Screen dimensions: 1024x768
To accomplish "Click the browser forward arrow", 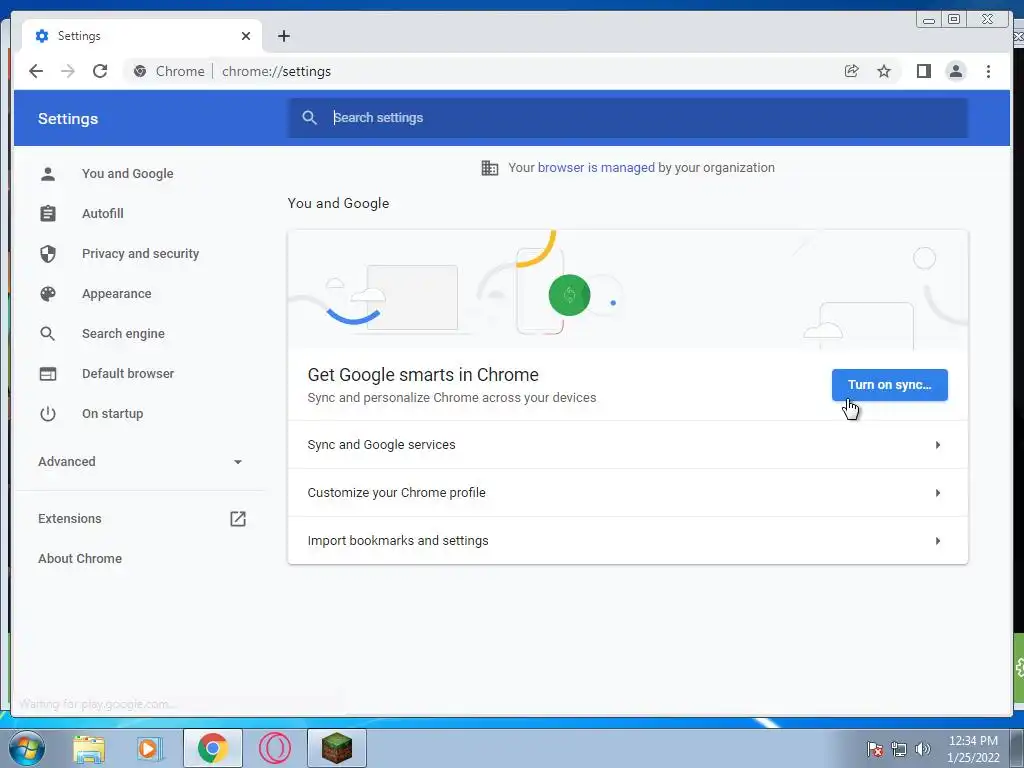I will point(68,71).
